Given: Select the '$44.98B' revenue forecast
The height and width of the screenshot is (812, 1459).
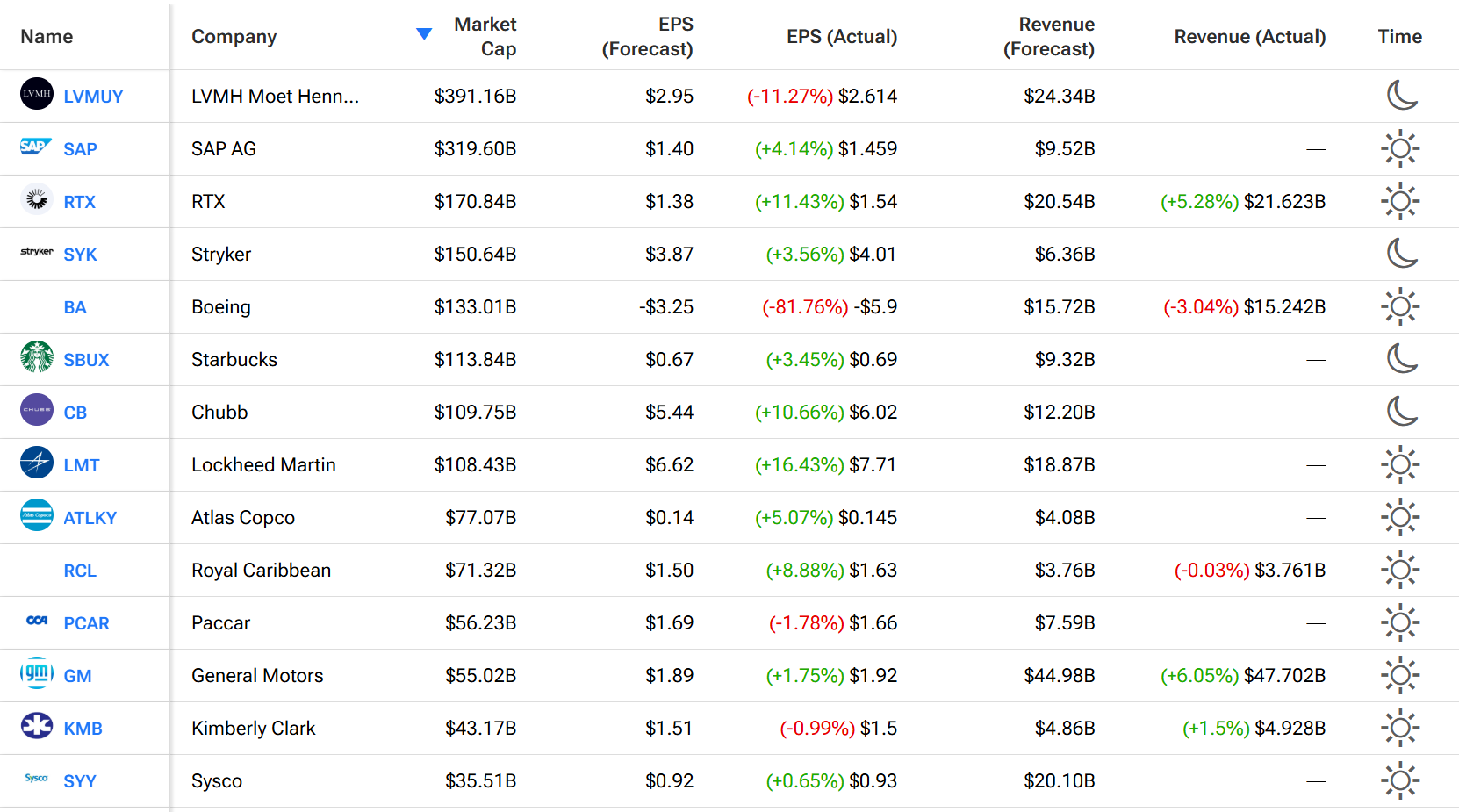Looking at the screenshot, I should pos(1060,676).
